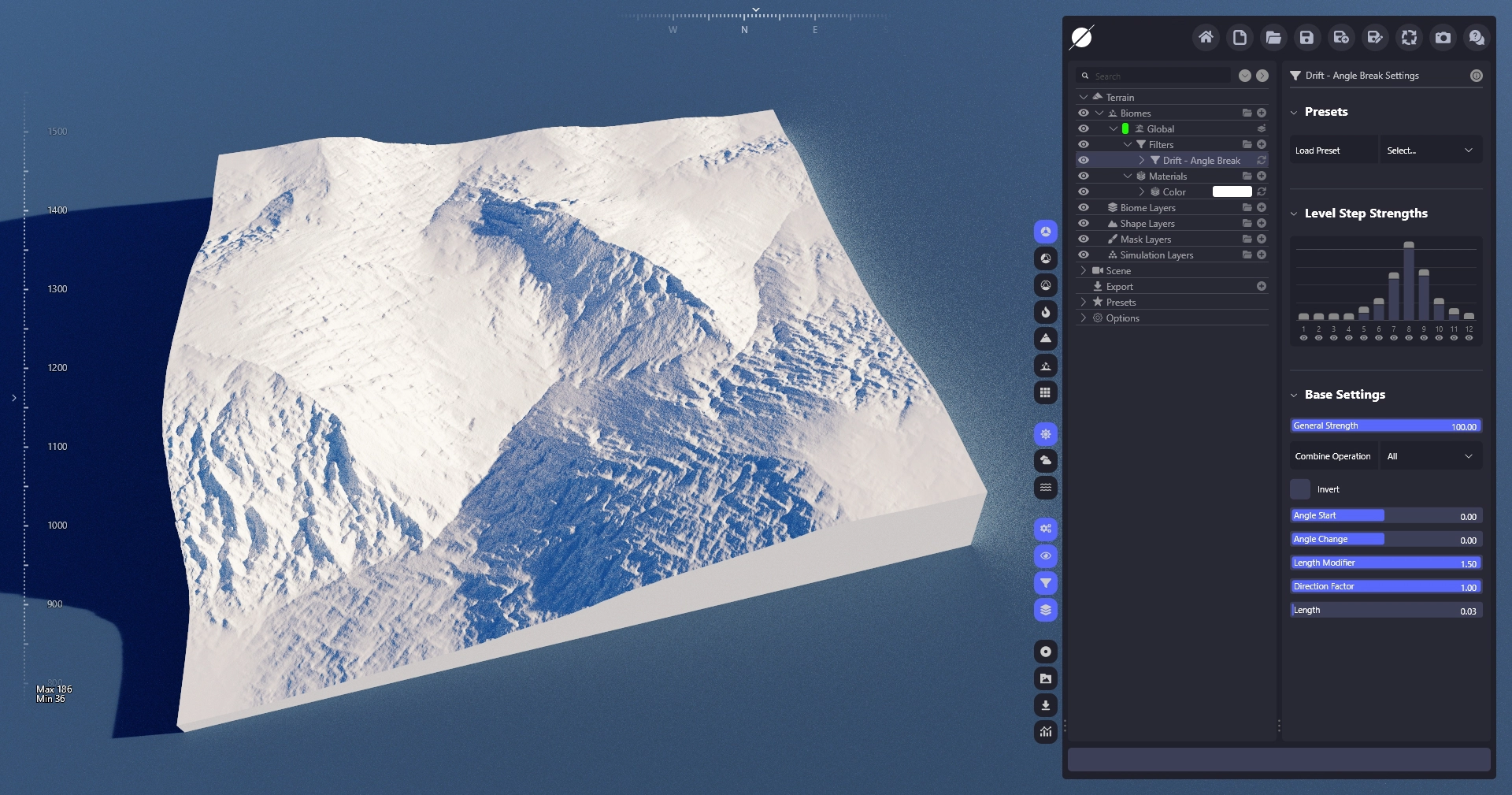Open a project using the open-folder toolbar icon
Image resolution: width=1512 pixels, height=795 pixels.
pos(1273,37)
